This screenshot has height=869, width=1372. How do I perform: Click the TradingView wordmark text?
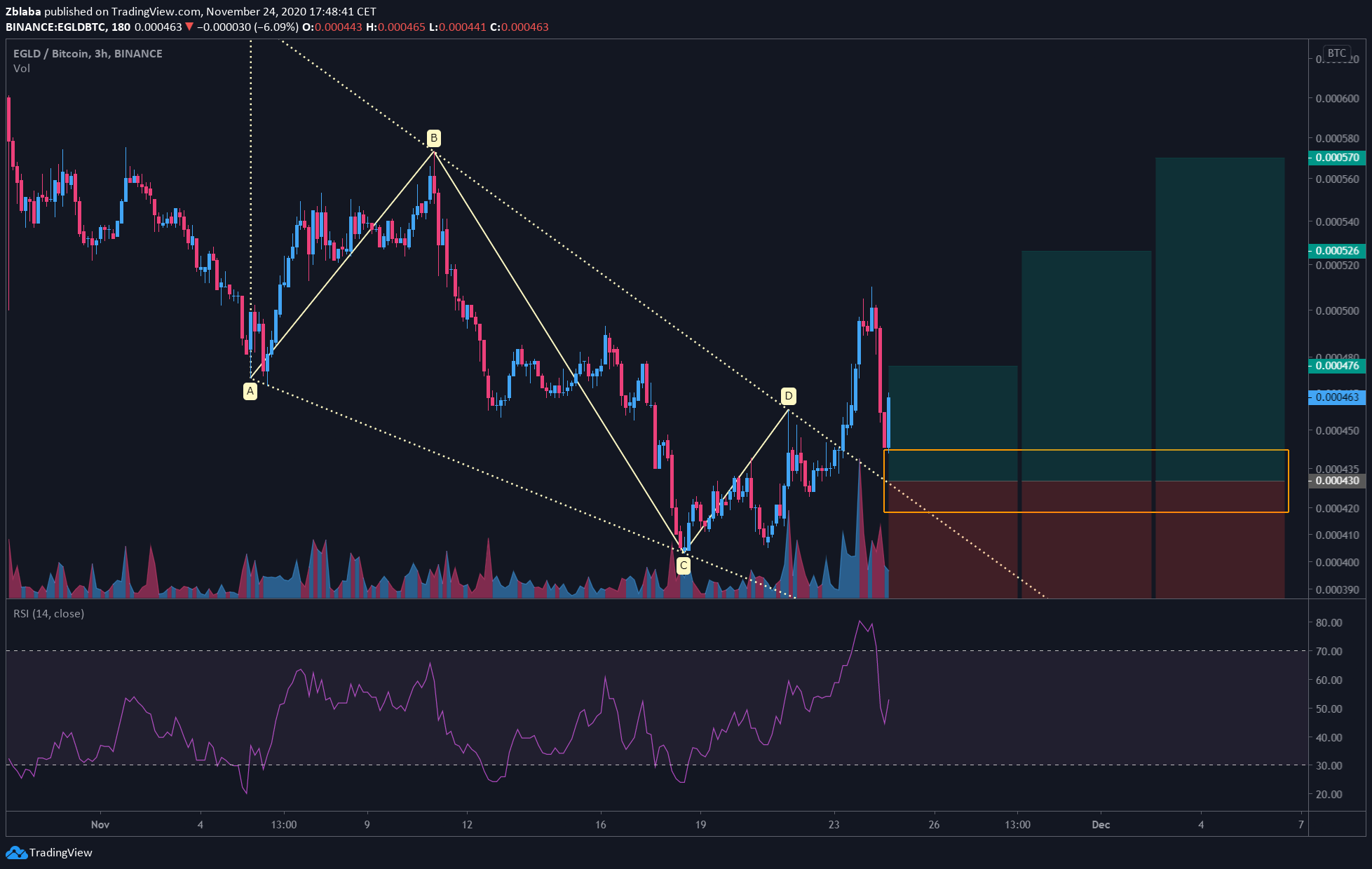click(x=61, y=853)
